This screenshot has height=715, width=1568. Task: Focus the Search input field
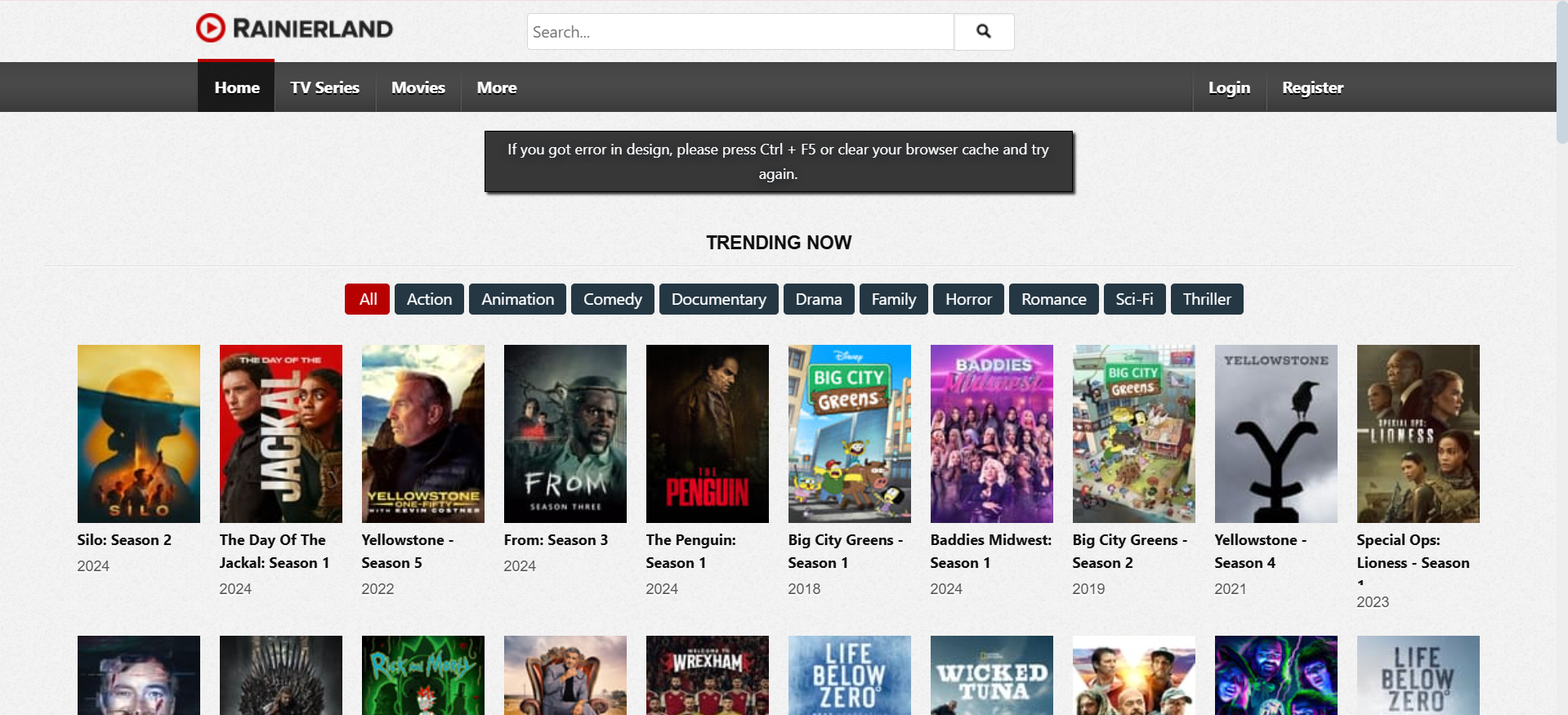click(740, 32)
